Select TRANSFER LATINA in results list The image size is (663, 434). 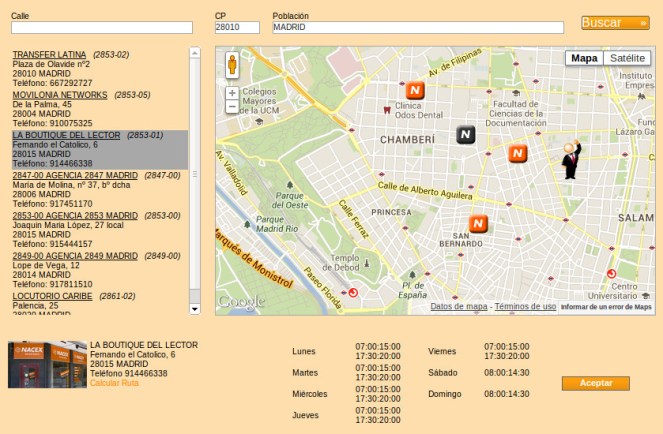click(49, 55)
